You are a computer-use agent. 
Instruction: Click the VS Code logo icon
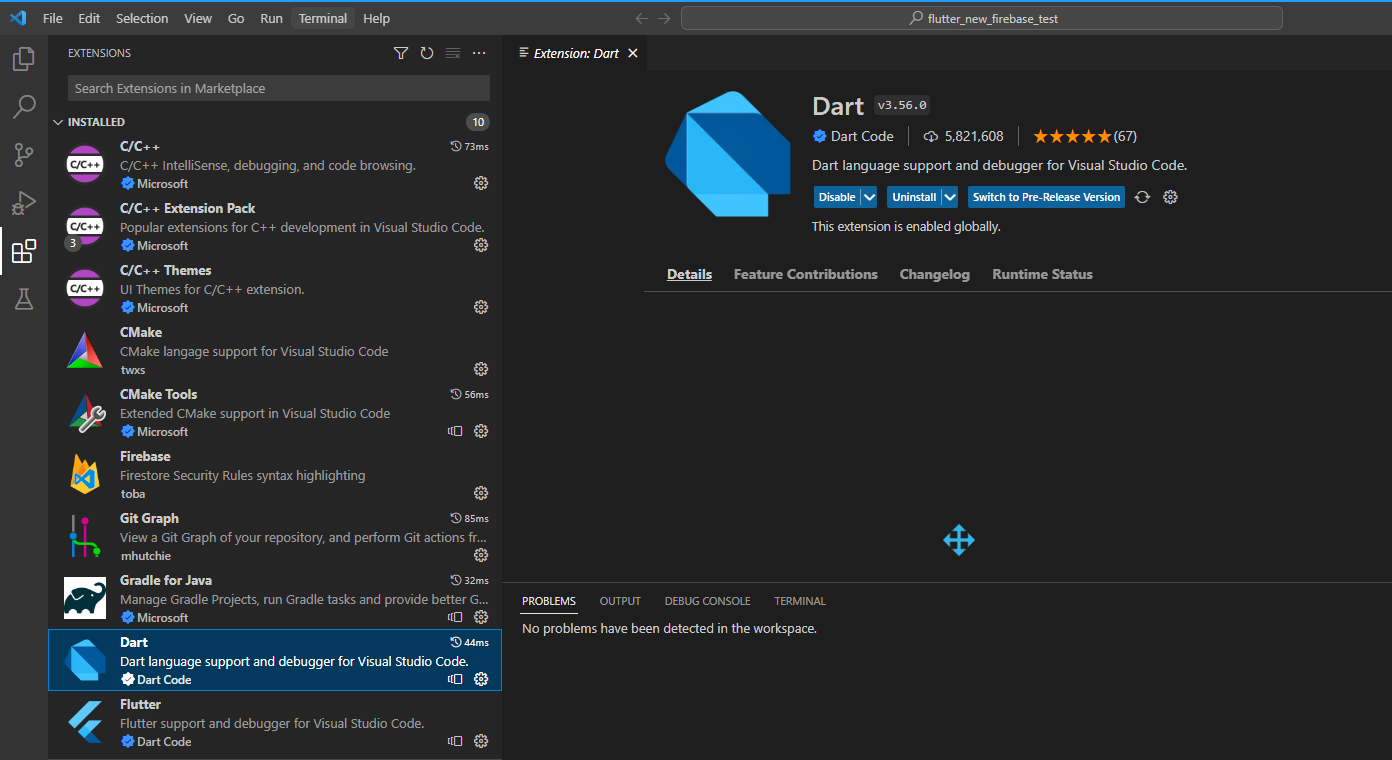[18, 18]
